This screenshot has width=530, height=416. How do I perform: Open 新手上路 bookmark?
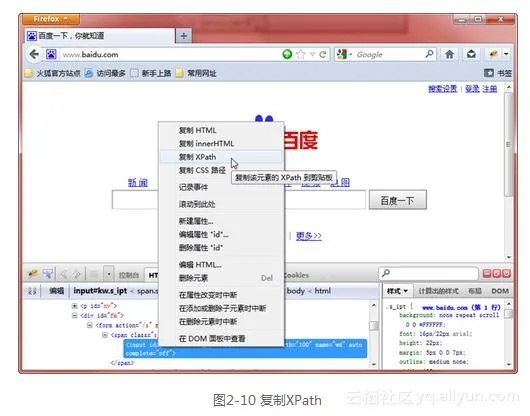(151, 73)
